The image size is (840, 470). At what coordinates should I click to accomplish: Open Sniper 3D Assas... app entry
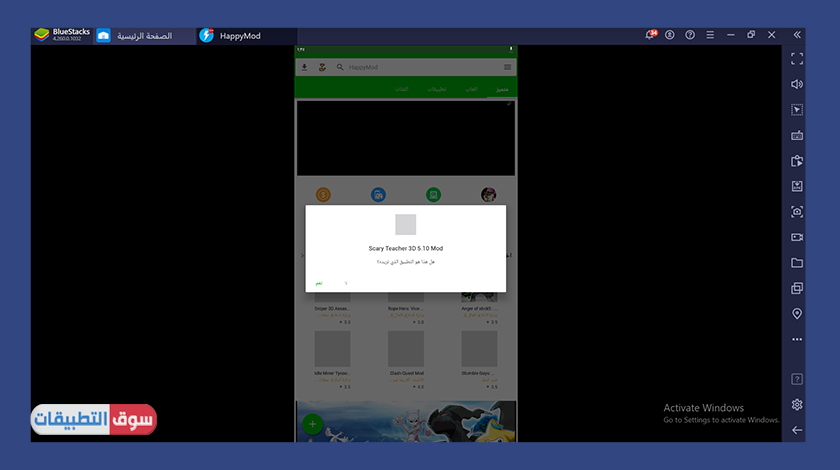pos(332,309)
